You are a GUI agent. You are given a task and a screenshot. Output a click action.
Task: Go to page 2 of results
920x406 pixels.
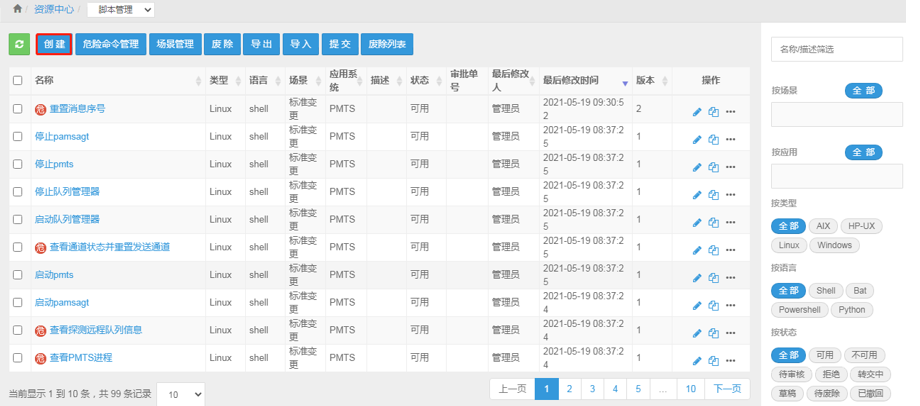click(x=570, y=389)
